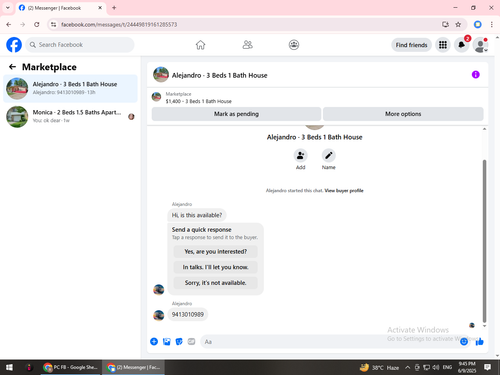Select the Alejandro 3 Beds 1 Bath conversation

[70, 88]
